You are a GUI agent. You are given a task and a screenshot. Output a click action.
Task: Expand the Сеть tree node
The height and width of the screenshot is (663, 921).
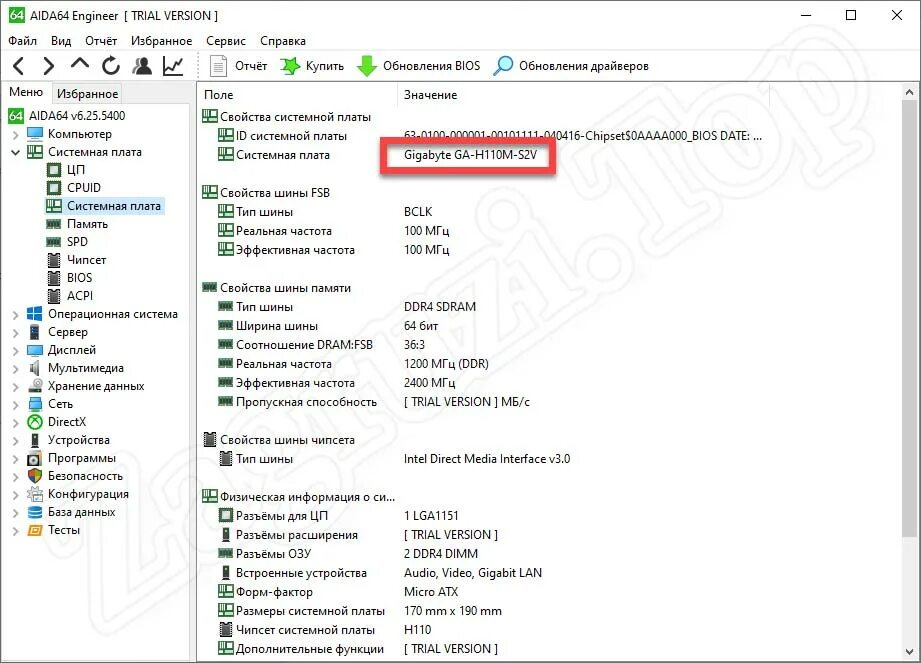click(x=15, y=405)
